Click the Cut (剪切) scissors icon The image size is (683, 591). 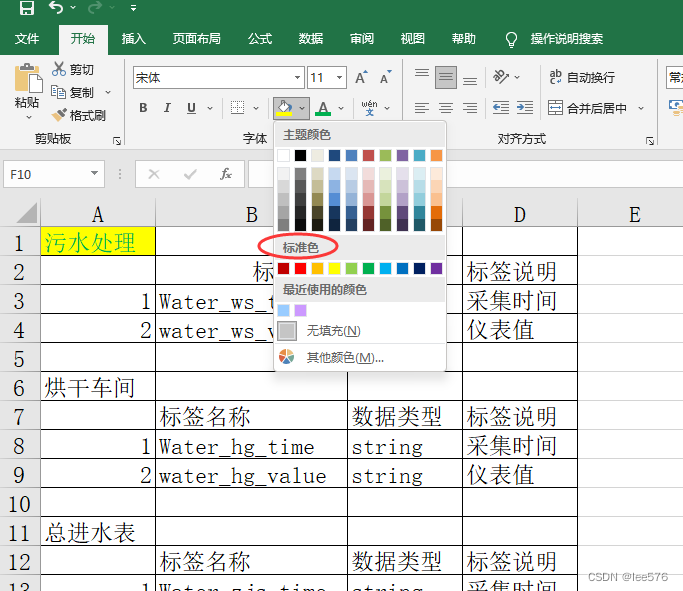60,70
